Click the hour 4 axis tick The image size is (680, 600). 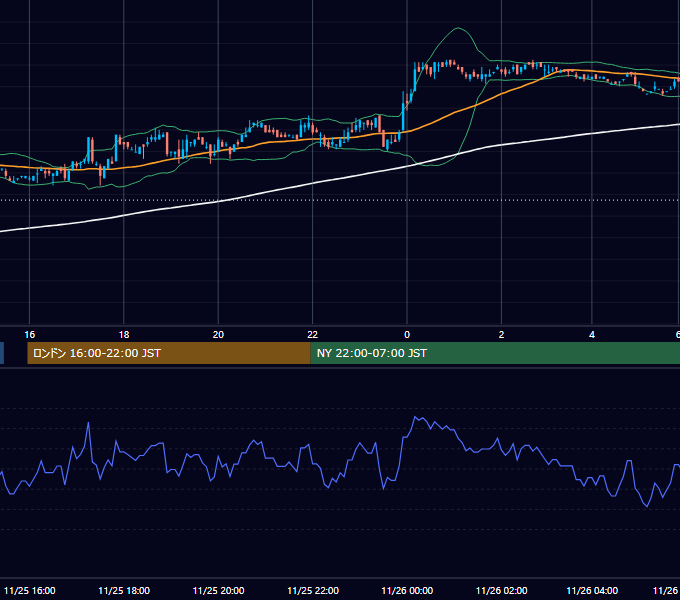[592, 335]
